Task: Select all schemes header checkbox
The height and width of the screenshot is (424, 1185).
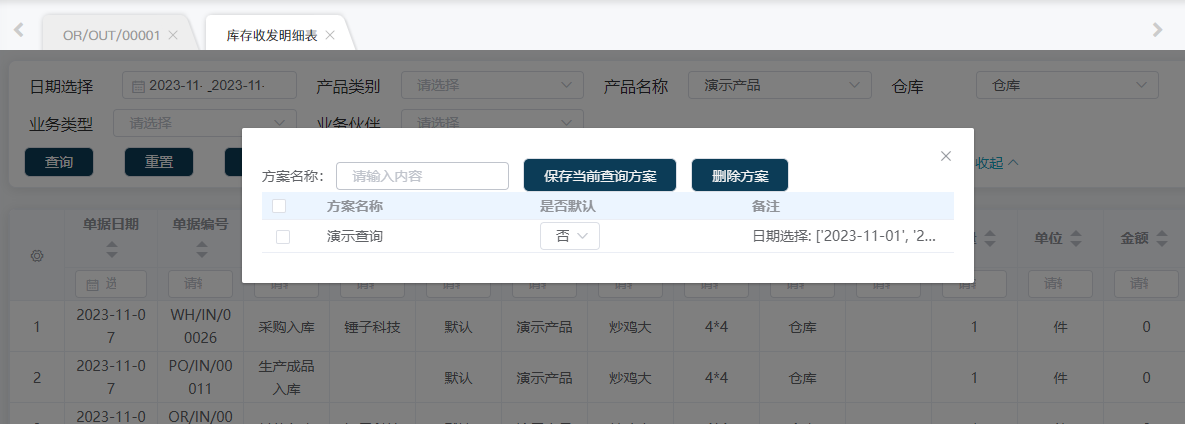Action: [279, 206]
